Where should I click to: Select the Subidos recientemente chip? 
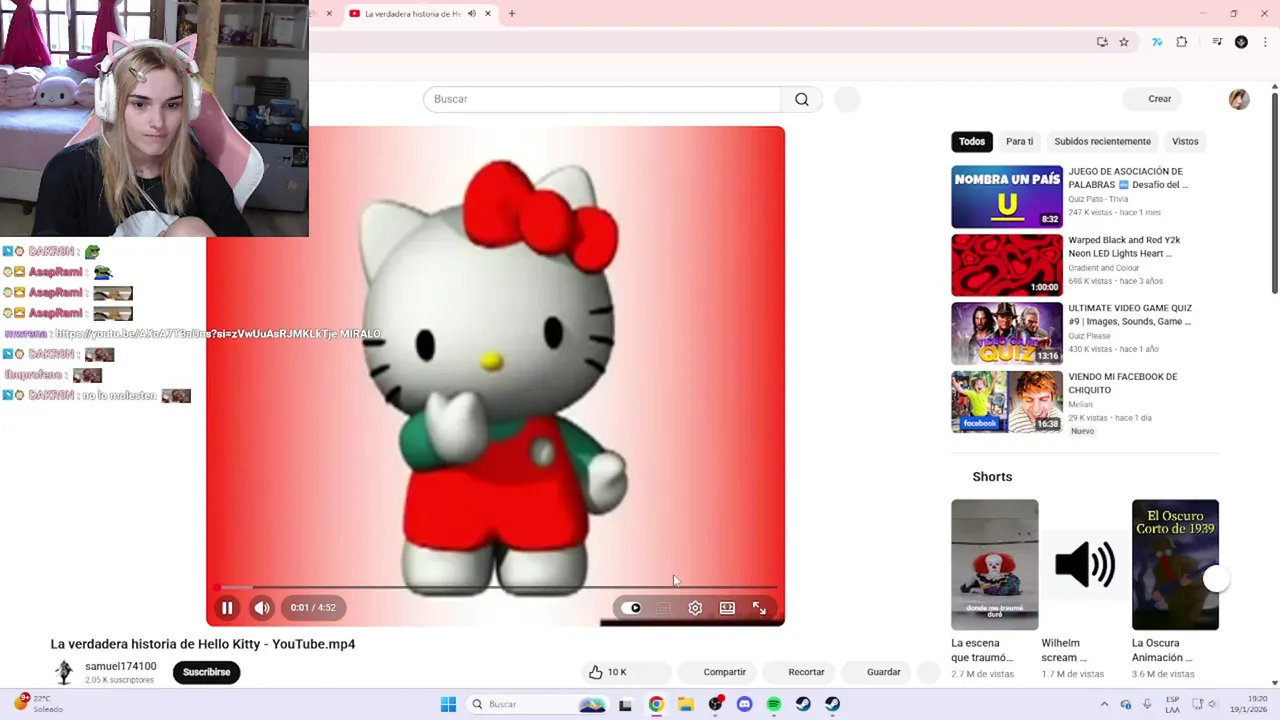pyautogui.click(x=1102, y=141)
